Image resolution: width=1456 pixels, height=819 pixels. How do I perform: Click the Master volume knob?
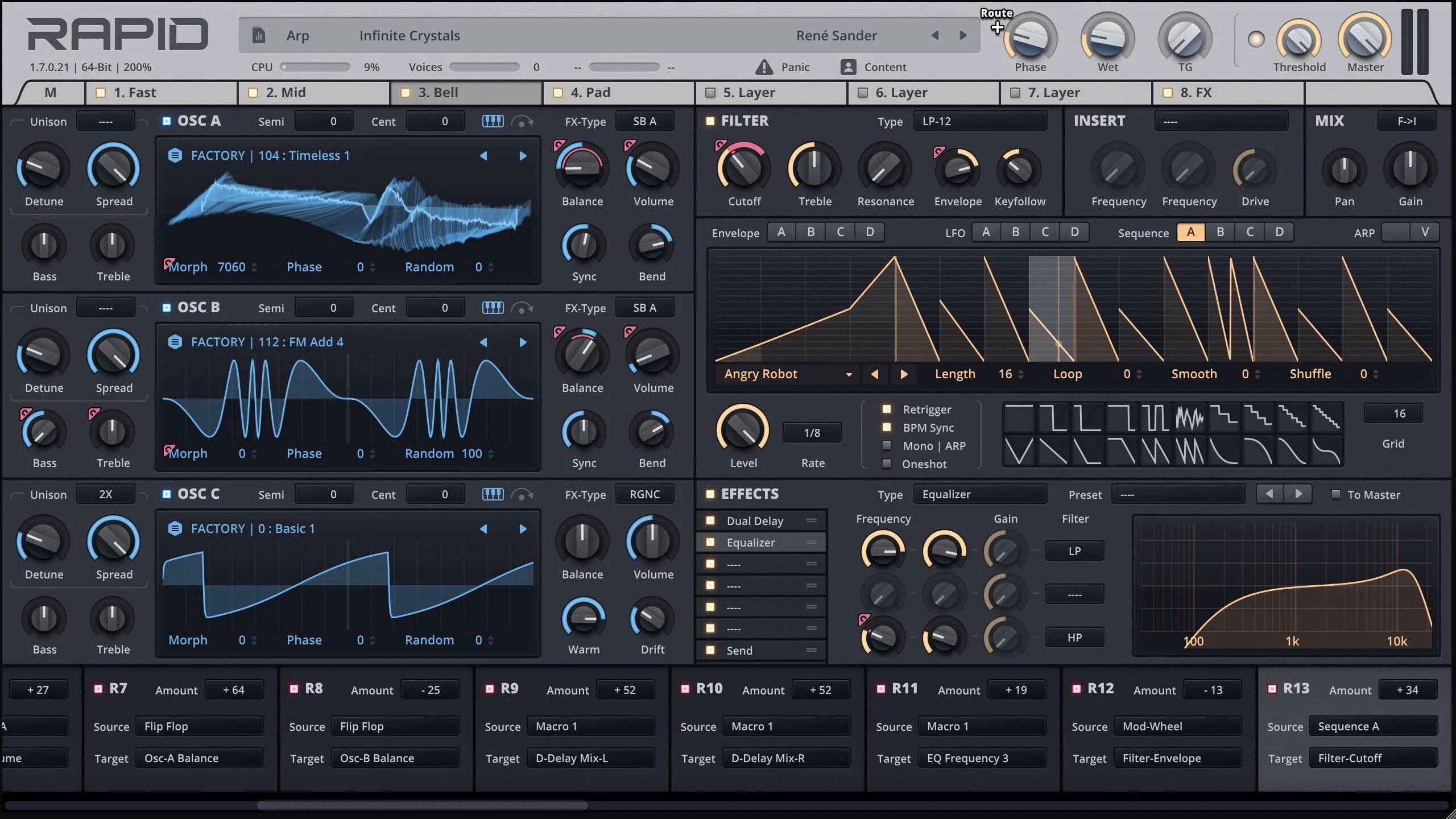(1365, 39)
